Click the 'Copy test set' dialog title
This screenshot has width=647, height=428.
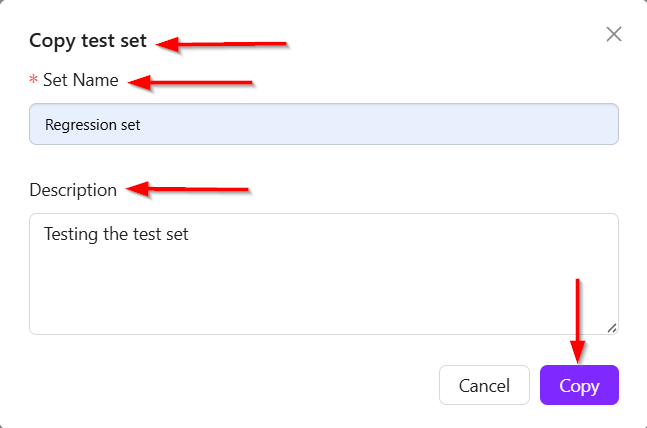(88, 41)
